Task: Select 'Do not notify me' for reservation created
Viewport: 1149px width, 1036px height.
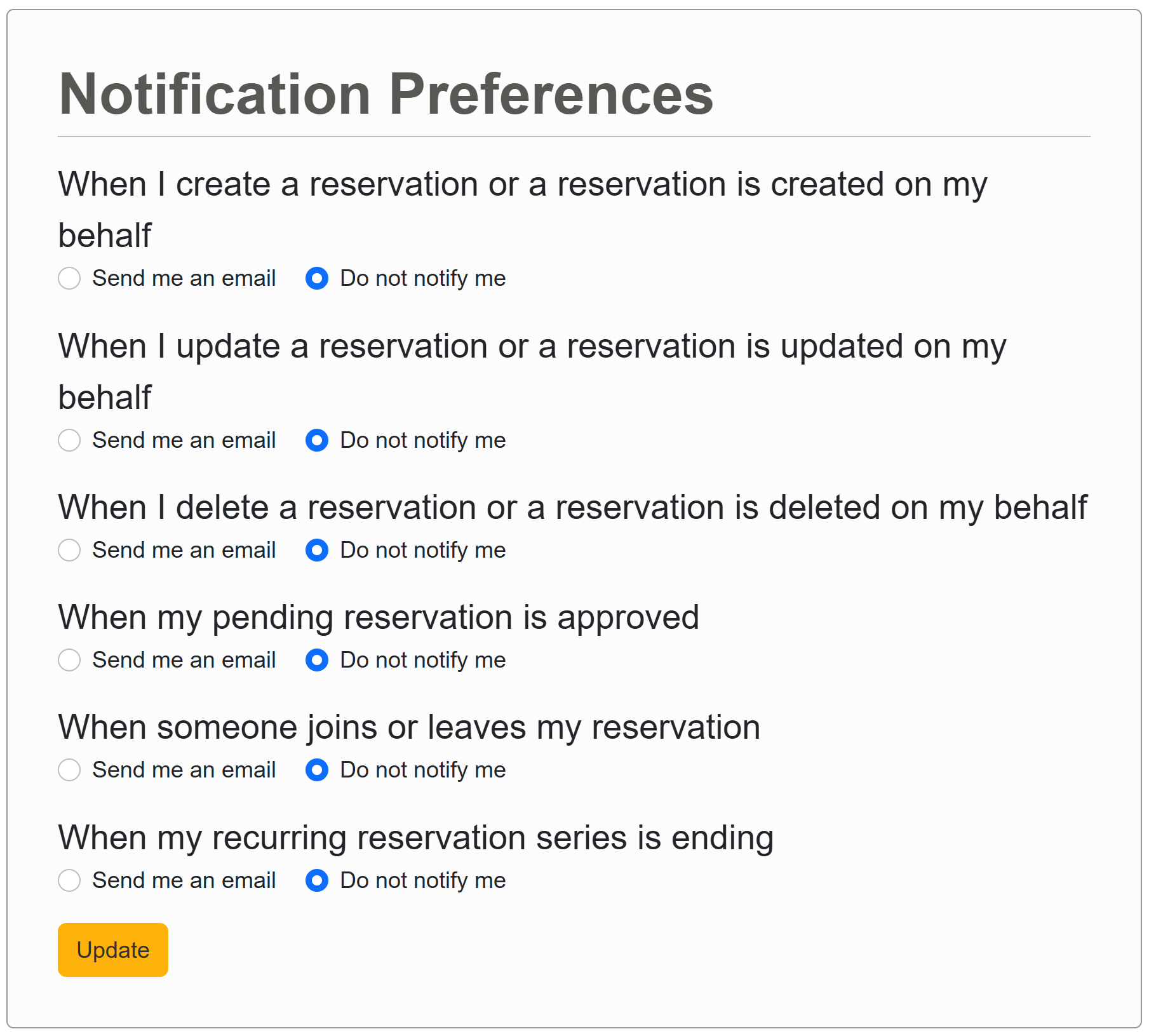Action: pyautogui.click(x=316, y=278)
